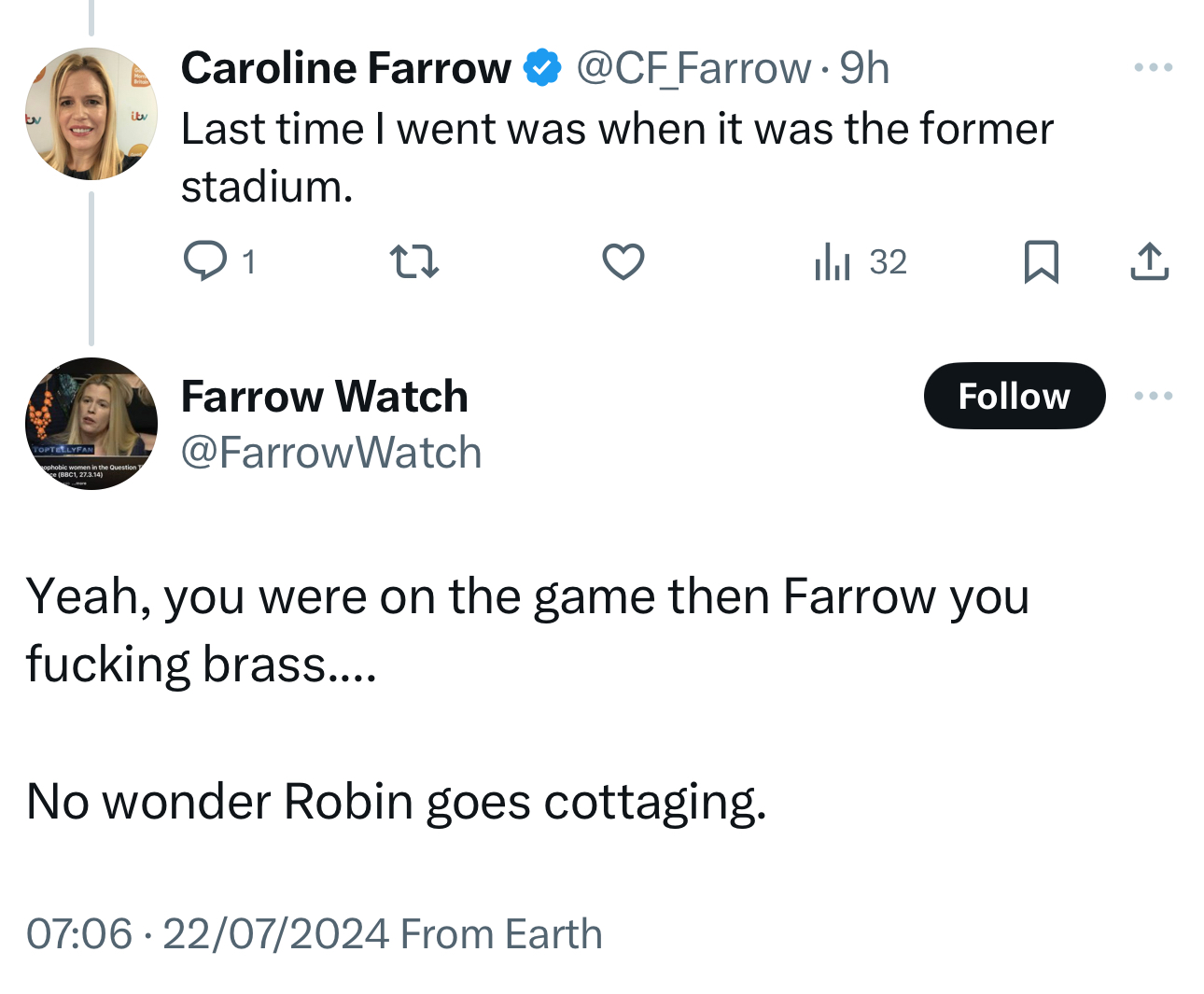Reply to Caroline Farrow's tweet
The width and height of the screenshot is (1204, 994).
tap(204, 261)
